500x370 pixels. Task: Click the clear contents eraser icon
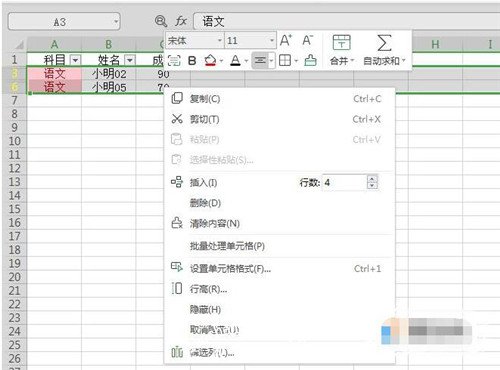(x=177, y=223)
